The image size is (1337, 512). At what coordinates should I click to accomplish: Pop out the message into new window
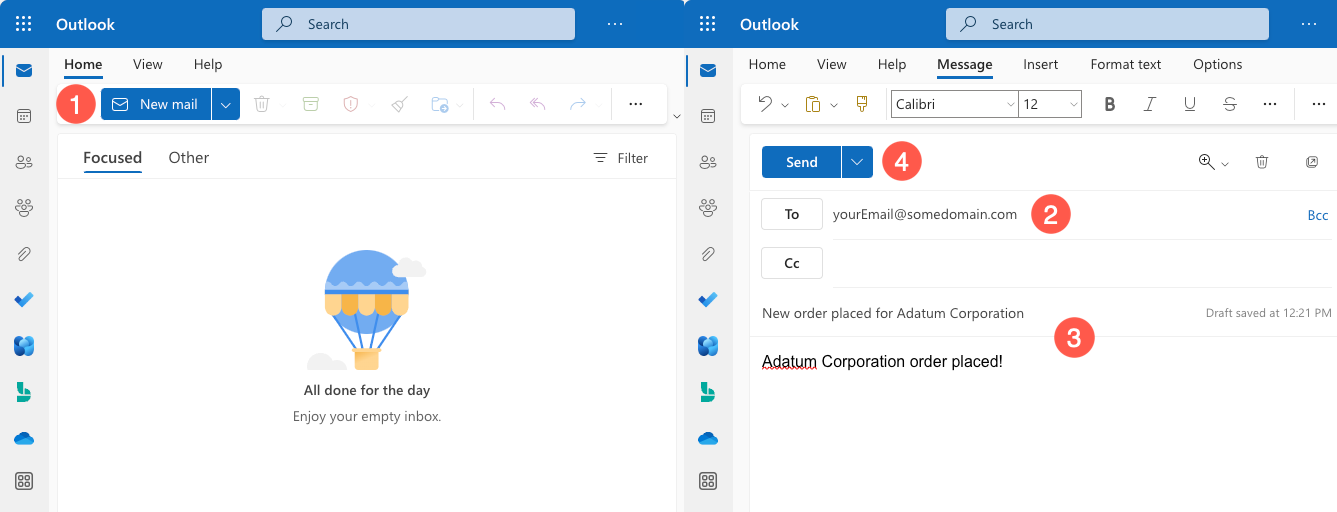point(1312,162)
